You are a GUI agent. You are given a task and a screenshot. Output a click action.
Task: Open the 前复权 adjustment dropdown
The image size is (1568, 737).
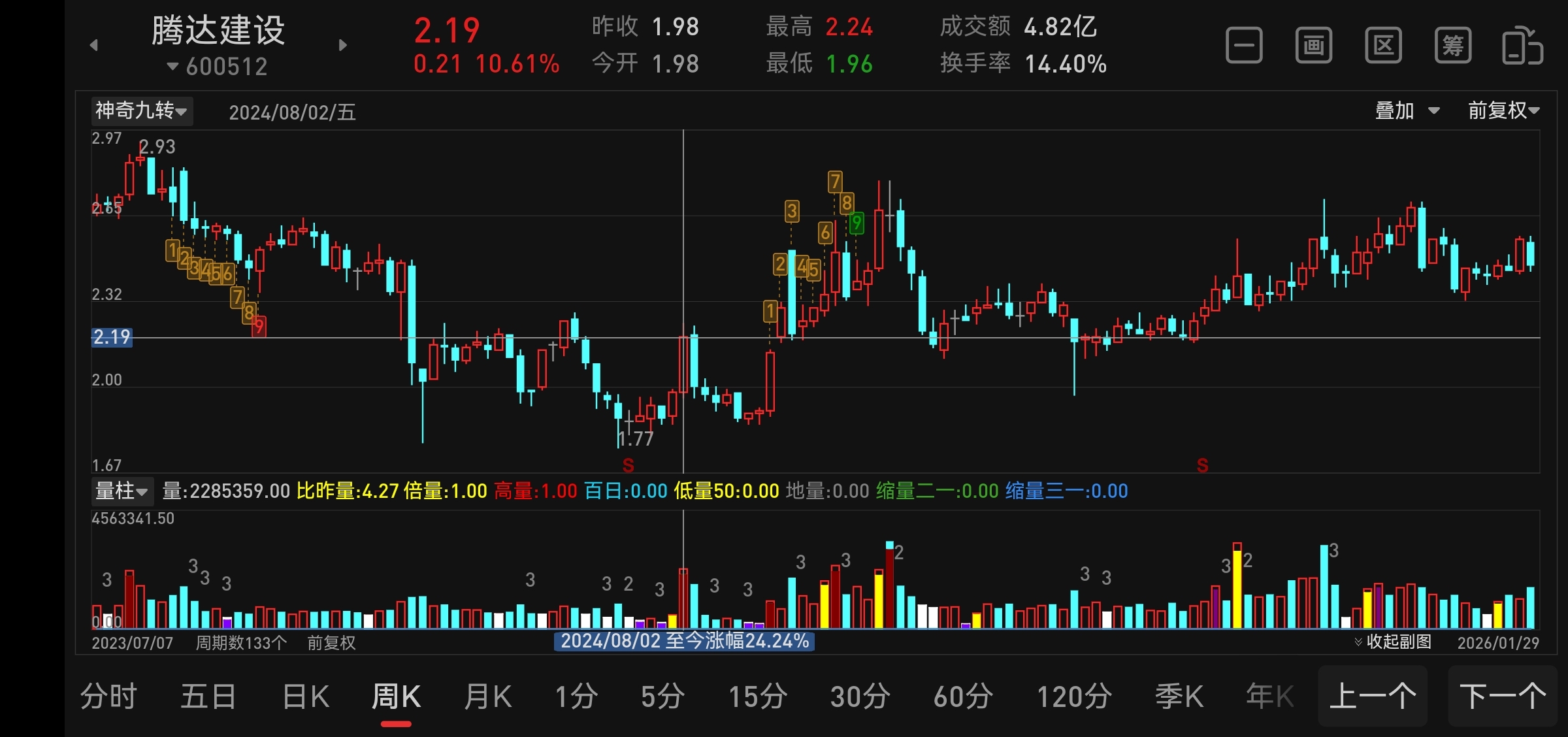1503,110
